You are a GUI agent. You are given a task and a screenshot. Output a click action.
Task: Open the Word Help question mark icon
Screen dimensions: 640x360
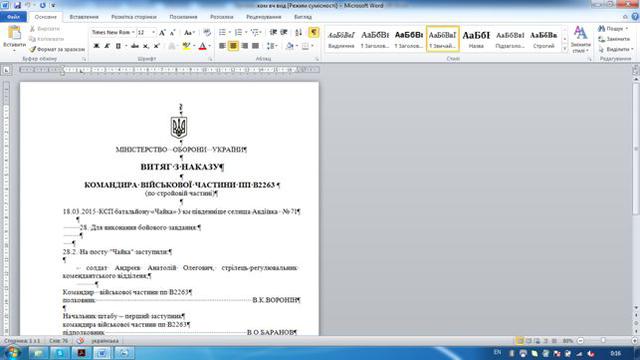click(635, 17)
